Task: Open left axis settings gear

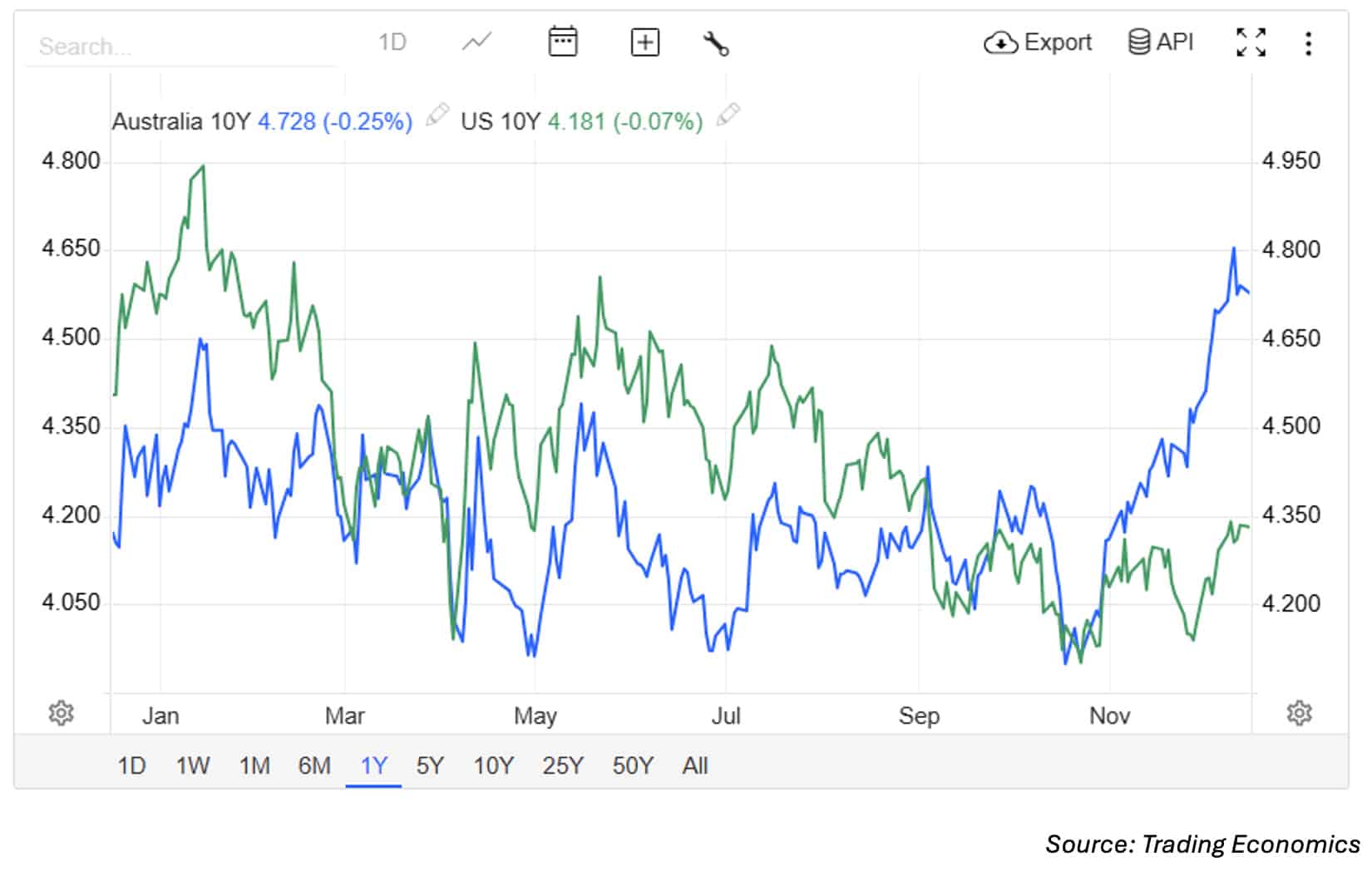Action: (61, 713)
